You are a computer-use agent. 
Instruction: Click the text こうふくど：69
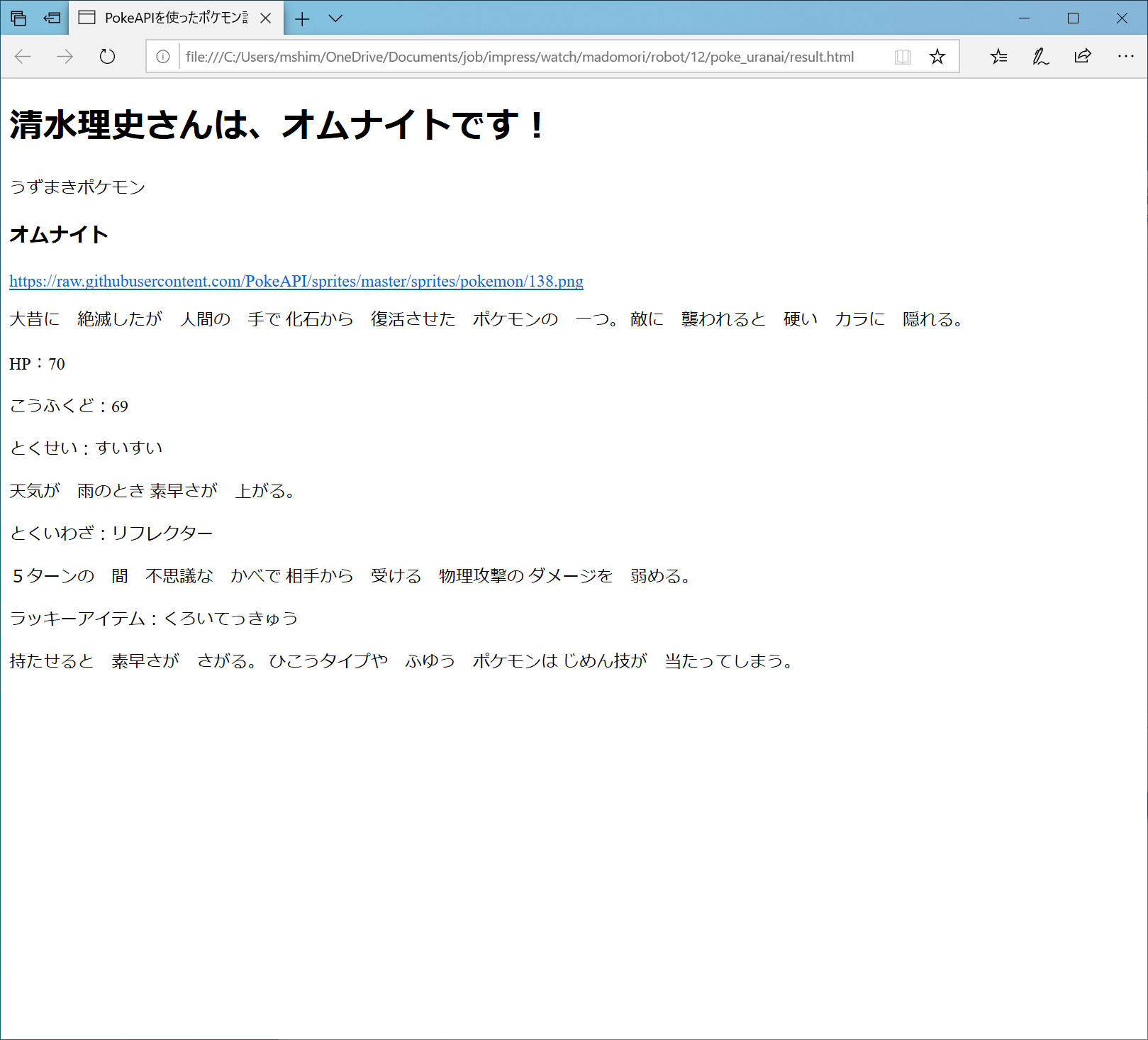pos(69,406)
